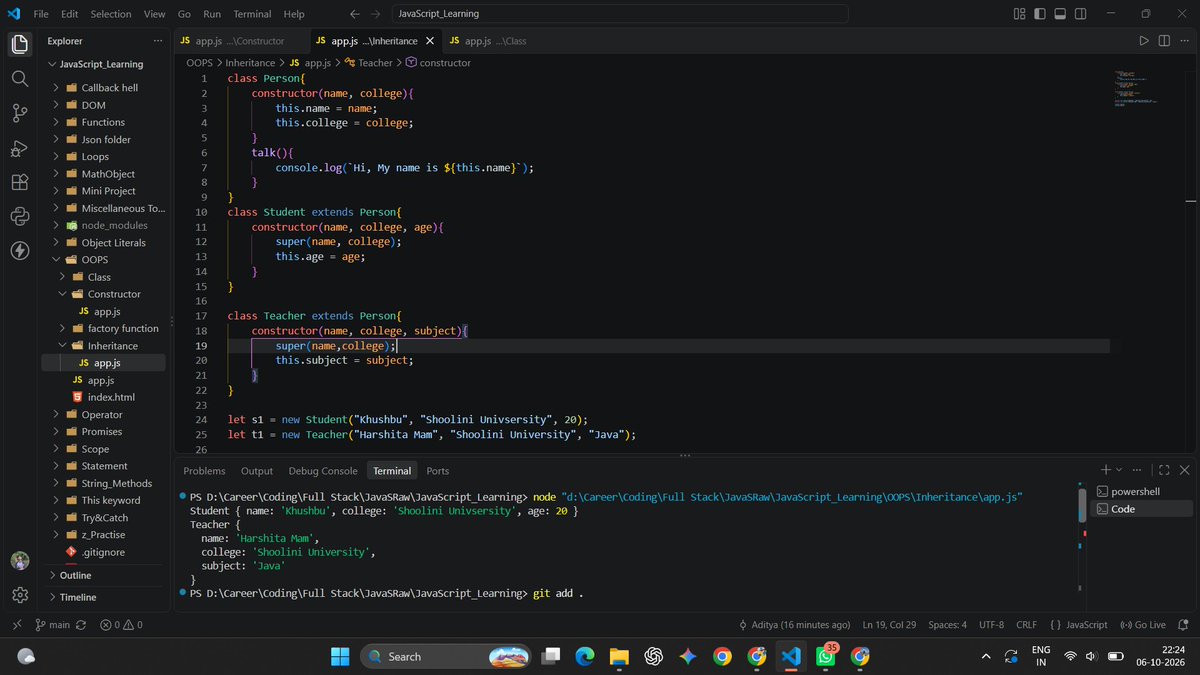
Task: Open the editor More Actions ellipsis
Action: point(1184,41)
